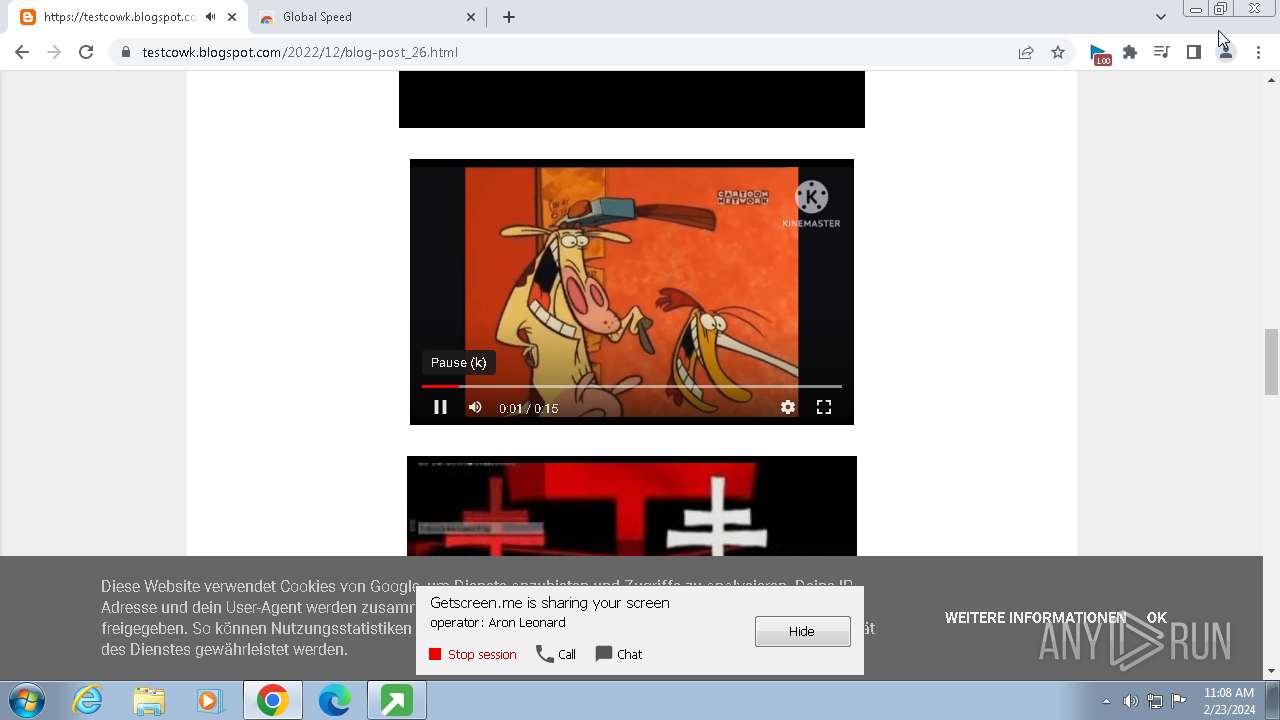Close the testcowk blogspot tab
Screen dimensions: 1280x720
[231, 17]
